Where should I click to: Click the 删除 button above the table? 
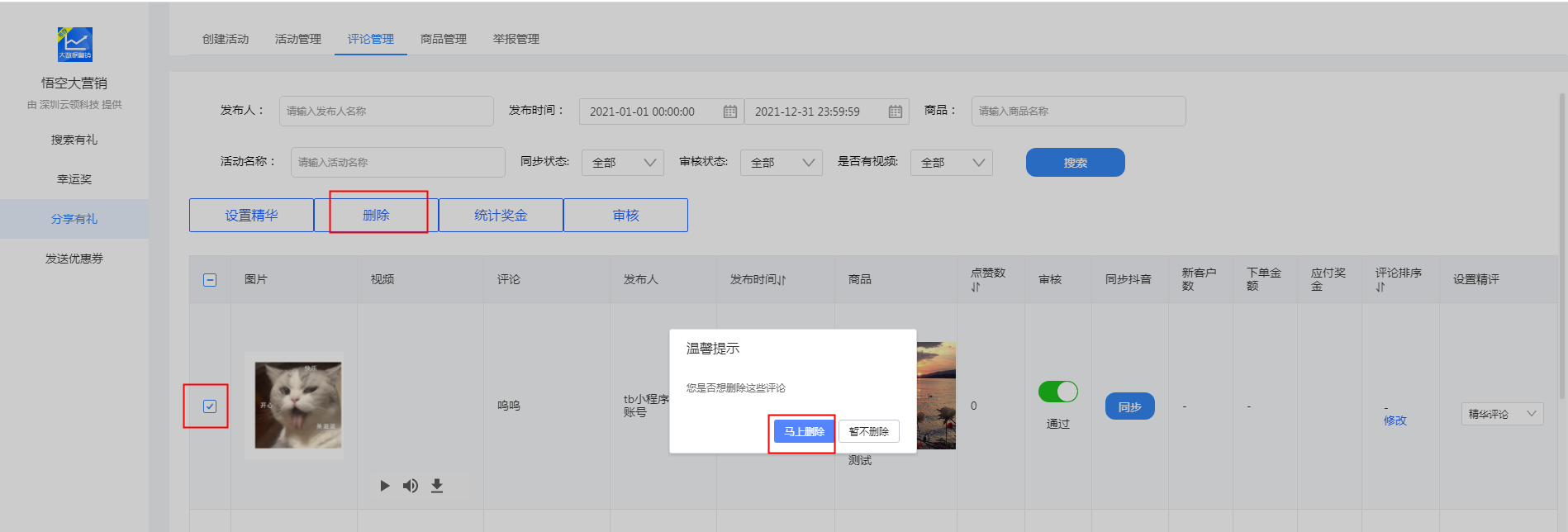pos(377,216)
